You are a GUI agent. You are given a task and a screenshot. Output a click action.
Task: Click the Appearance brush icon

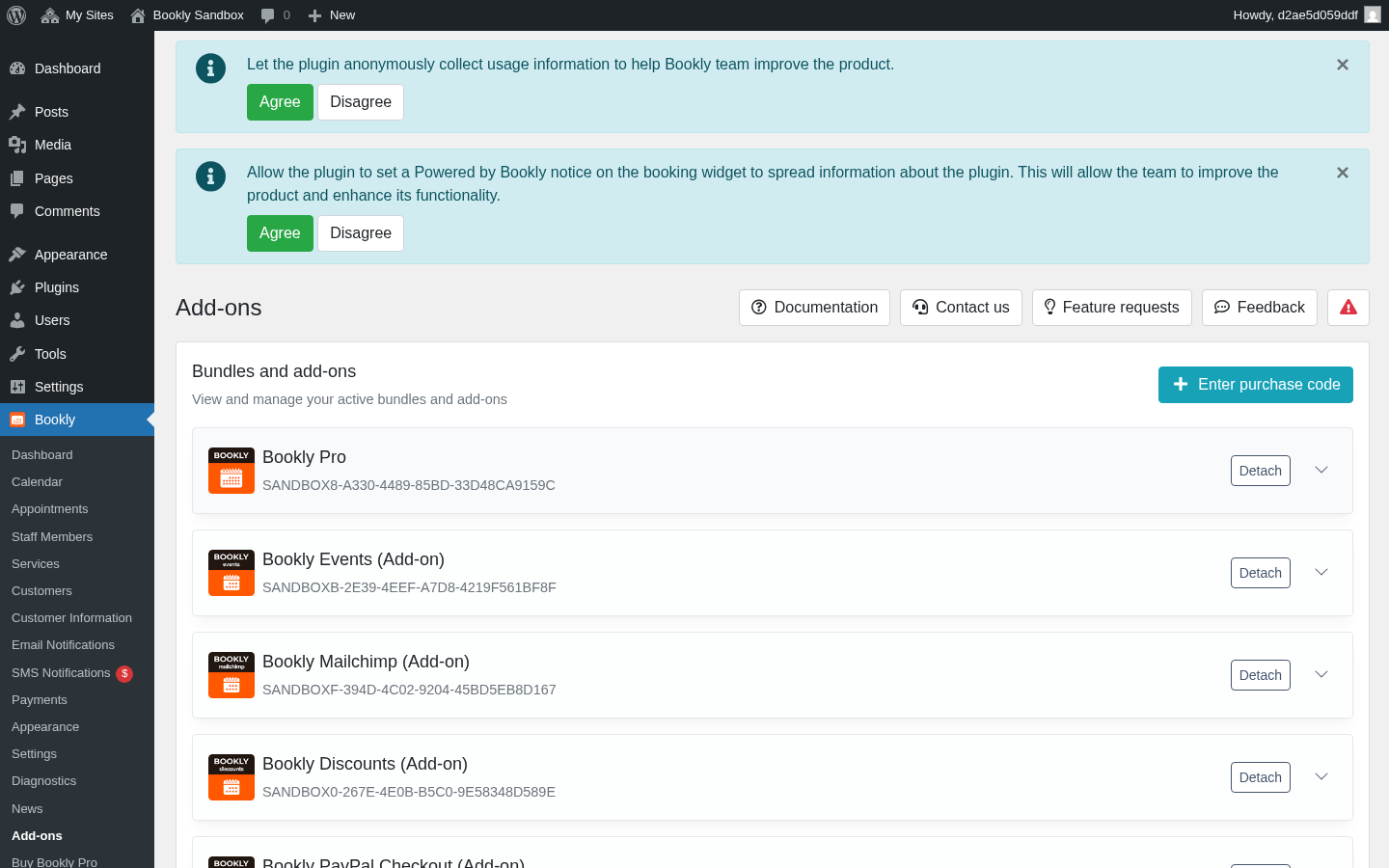click(17, 255)
